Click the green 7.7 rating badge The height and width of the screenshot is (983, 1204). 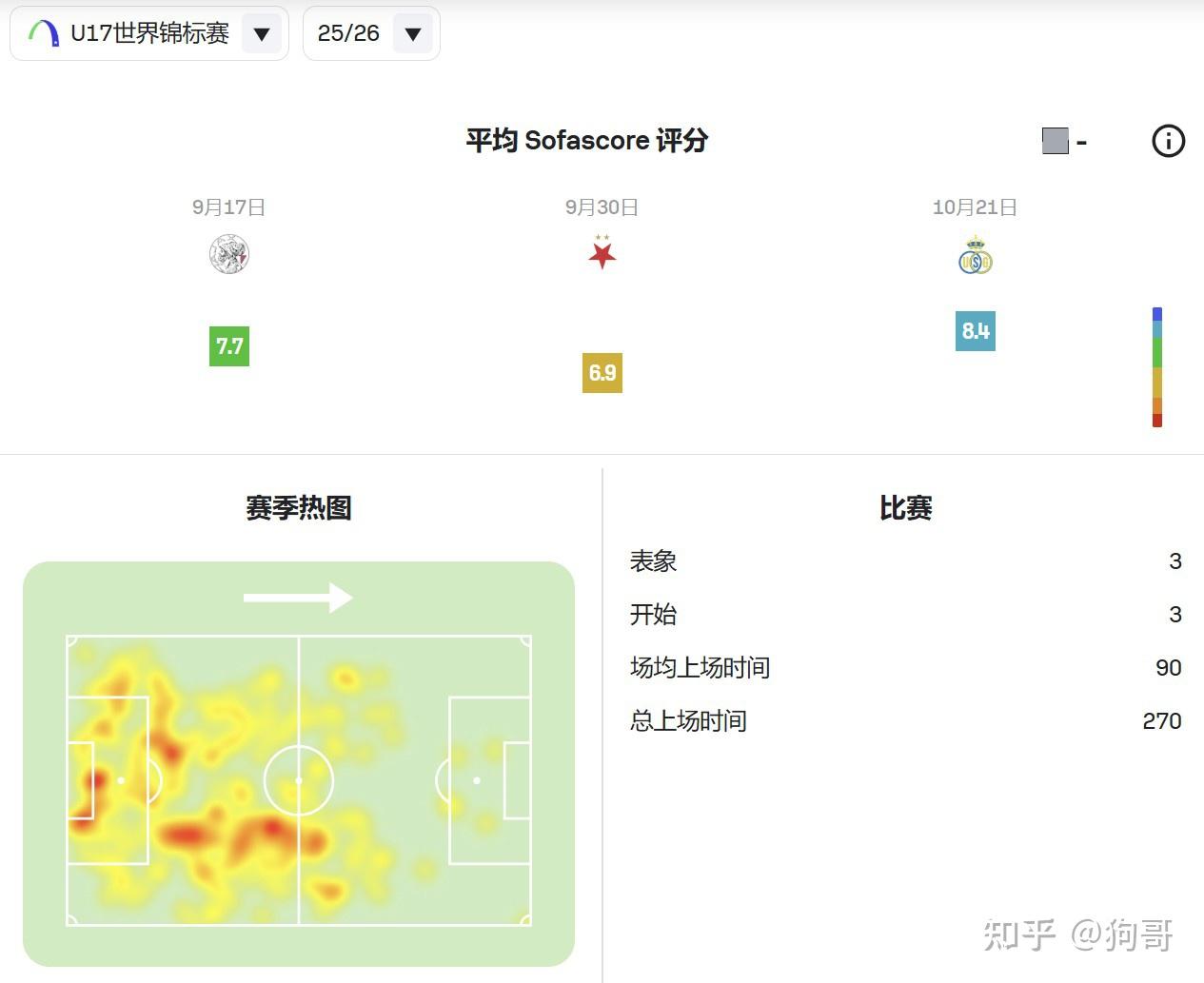point(228,347)
